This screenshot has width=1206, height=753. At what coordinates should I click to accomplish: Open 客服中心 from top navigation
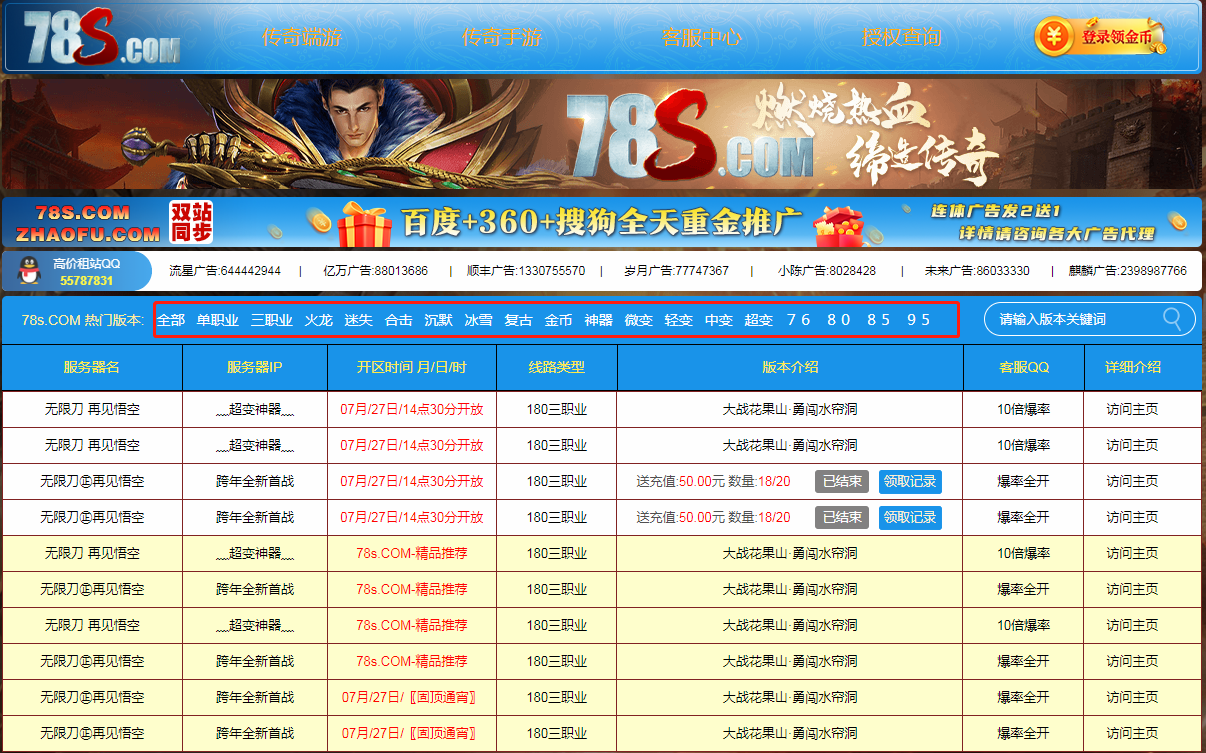(702, 38)
